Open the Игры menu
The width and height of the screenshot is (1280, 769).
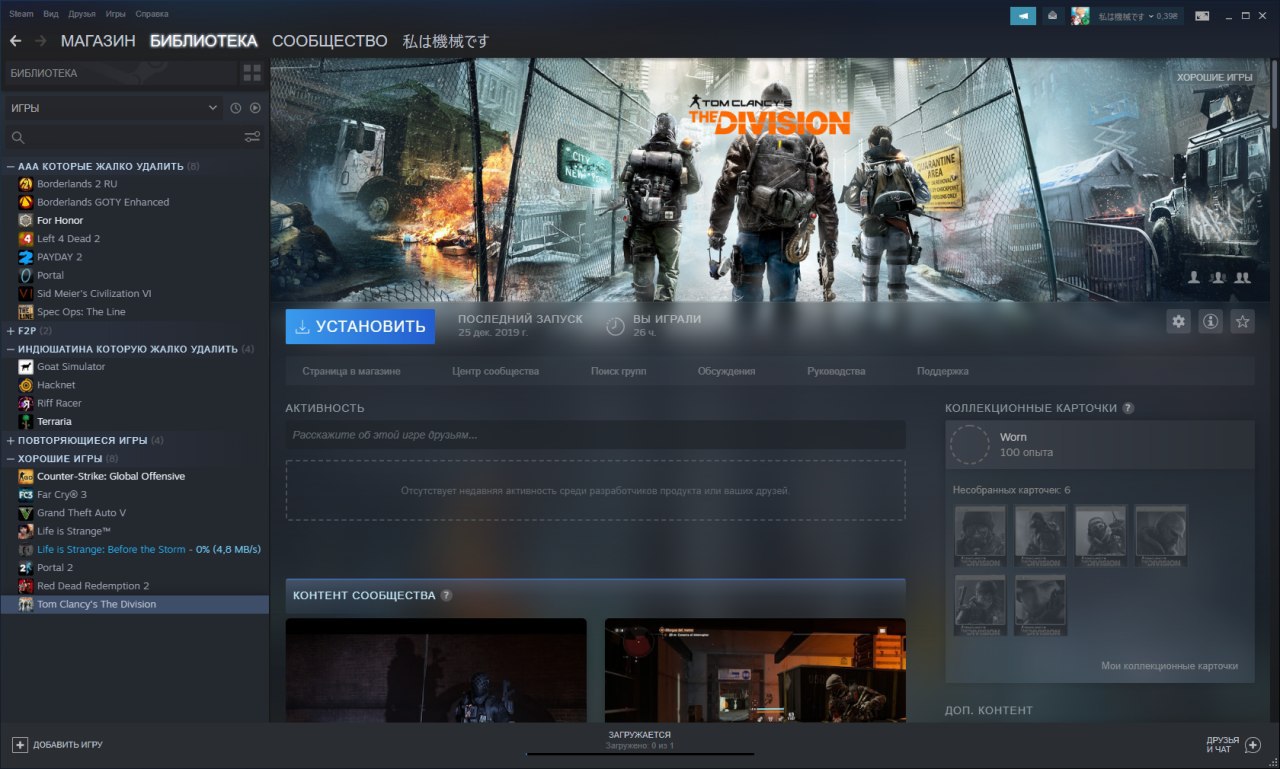click(x=116, y=14)
